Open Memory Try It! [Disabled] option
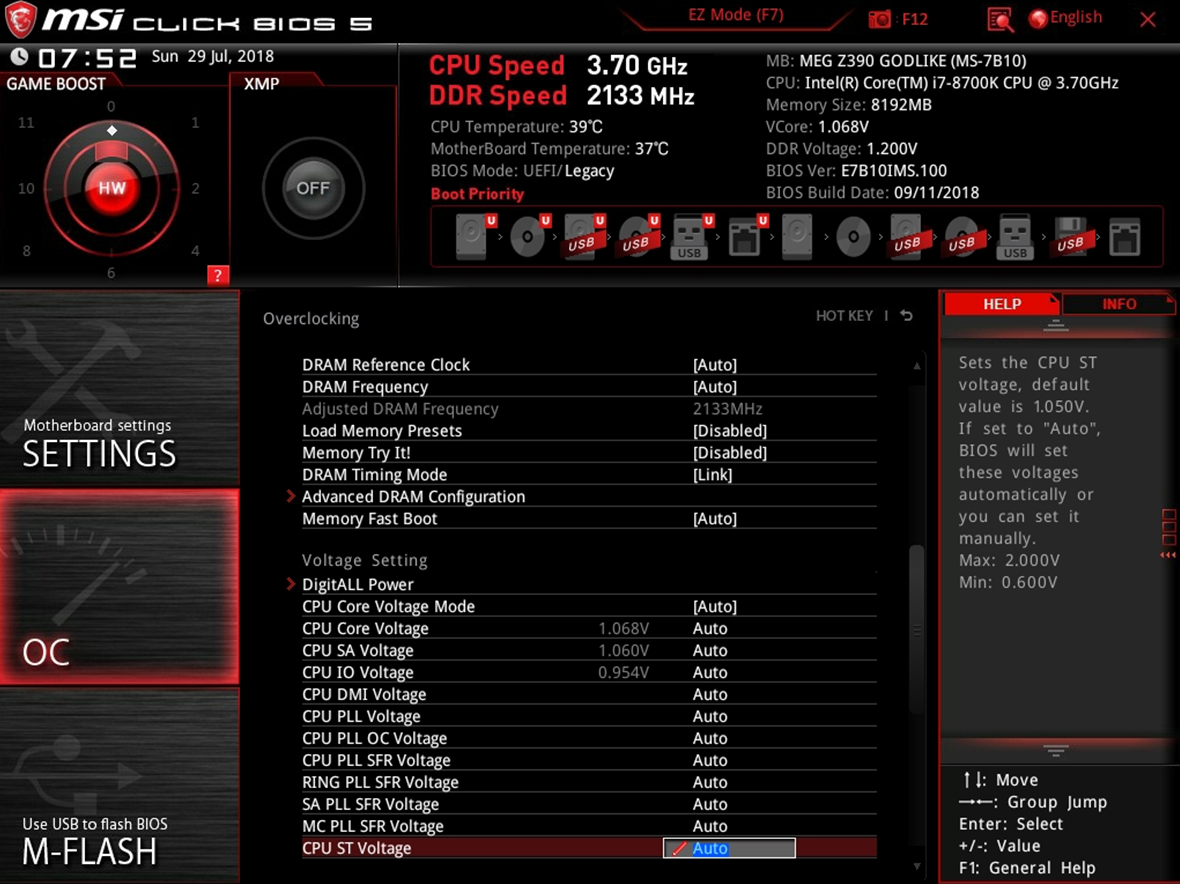The width and height of the screenshot is (1180, 884). pyautogui.click(x=730, y=452)
